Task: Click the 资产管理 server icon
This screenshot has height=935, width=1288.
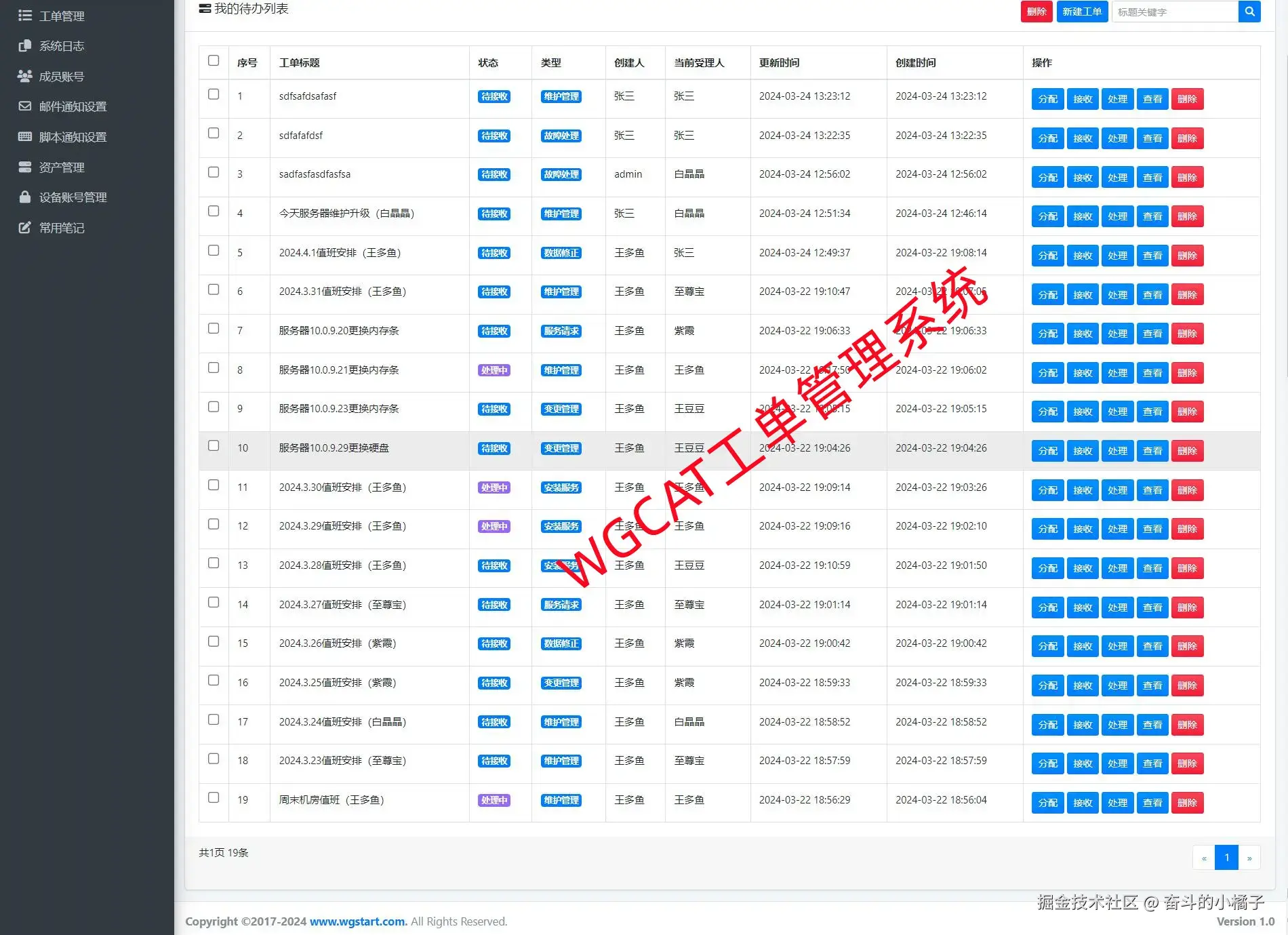Action: (x=25, y=167)
